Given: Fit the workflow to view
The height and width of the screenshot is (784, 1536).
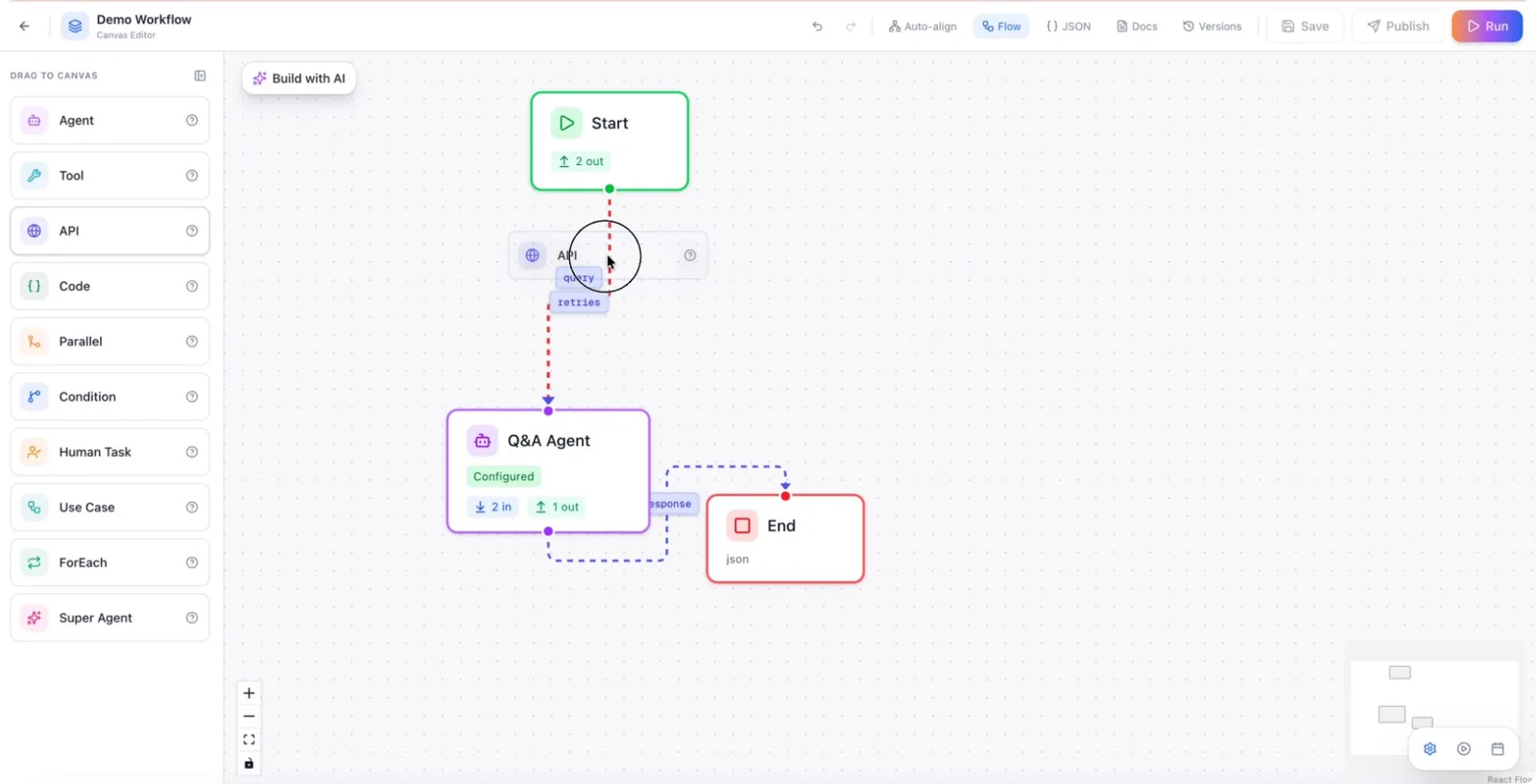Looking at the screenshot, I should pyautogui.click(x=249, y=740).
